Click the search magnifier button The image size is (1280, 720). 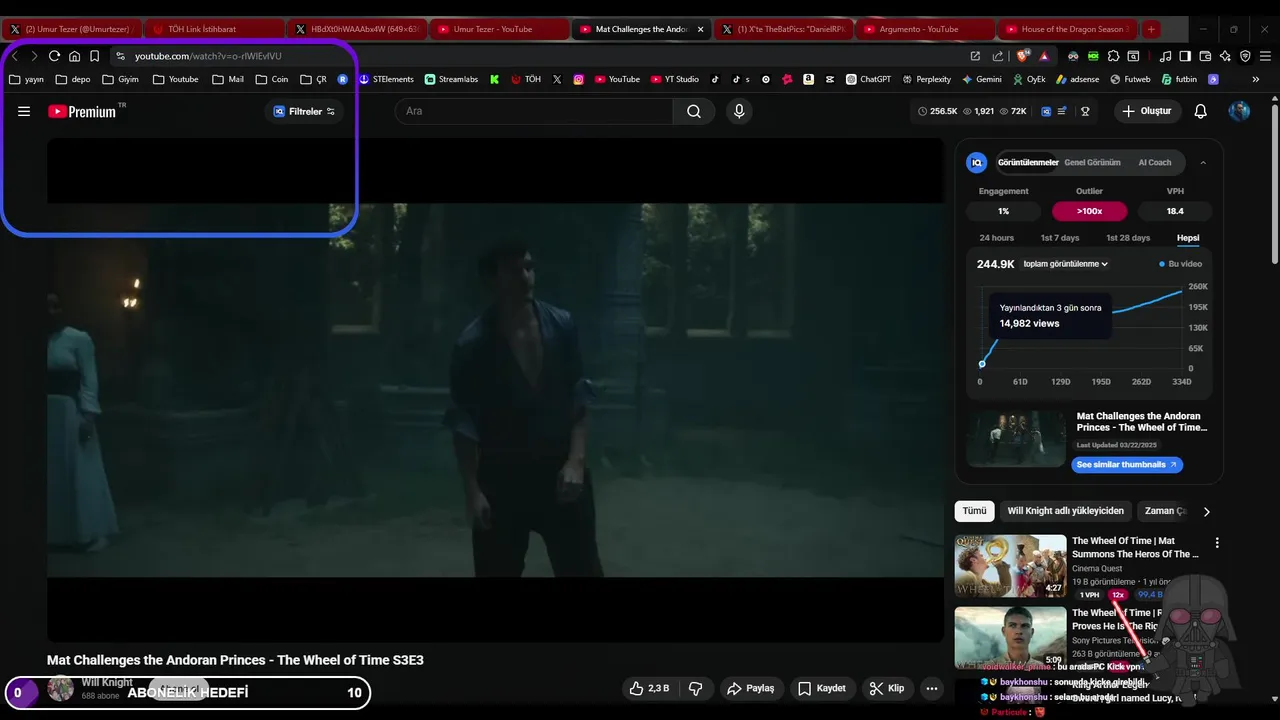click(x=694, y=111)
